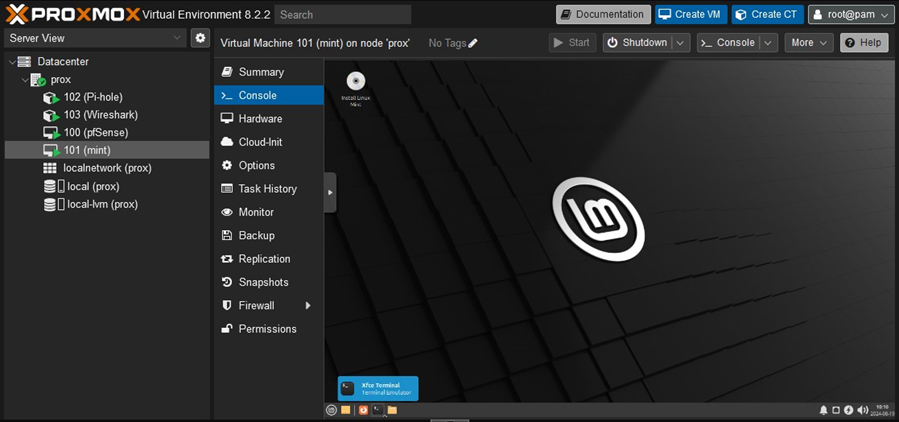Click the edit tags pencil icon
Viewport: 899px width, 422px height.
click(x=473, y=43)
